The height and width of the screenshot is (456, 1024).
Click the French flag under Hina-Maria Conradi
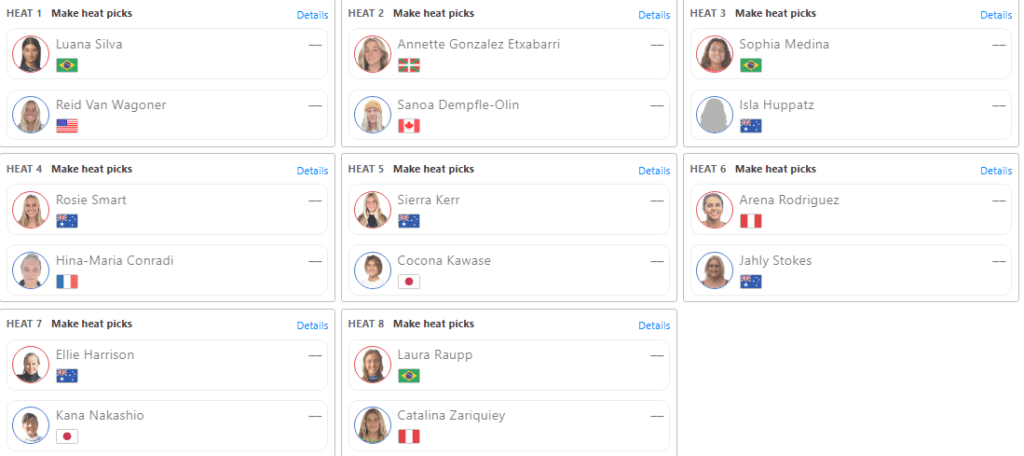click(x=67, y=282)
